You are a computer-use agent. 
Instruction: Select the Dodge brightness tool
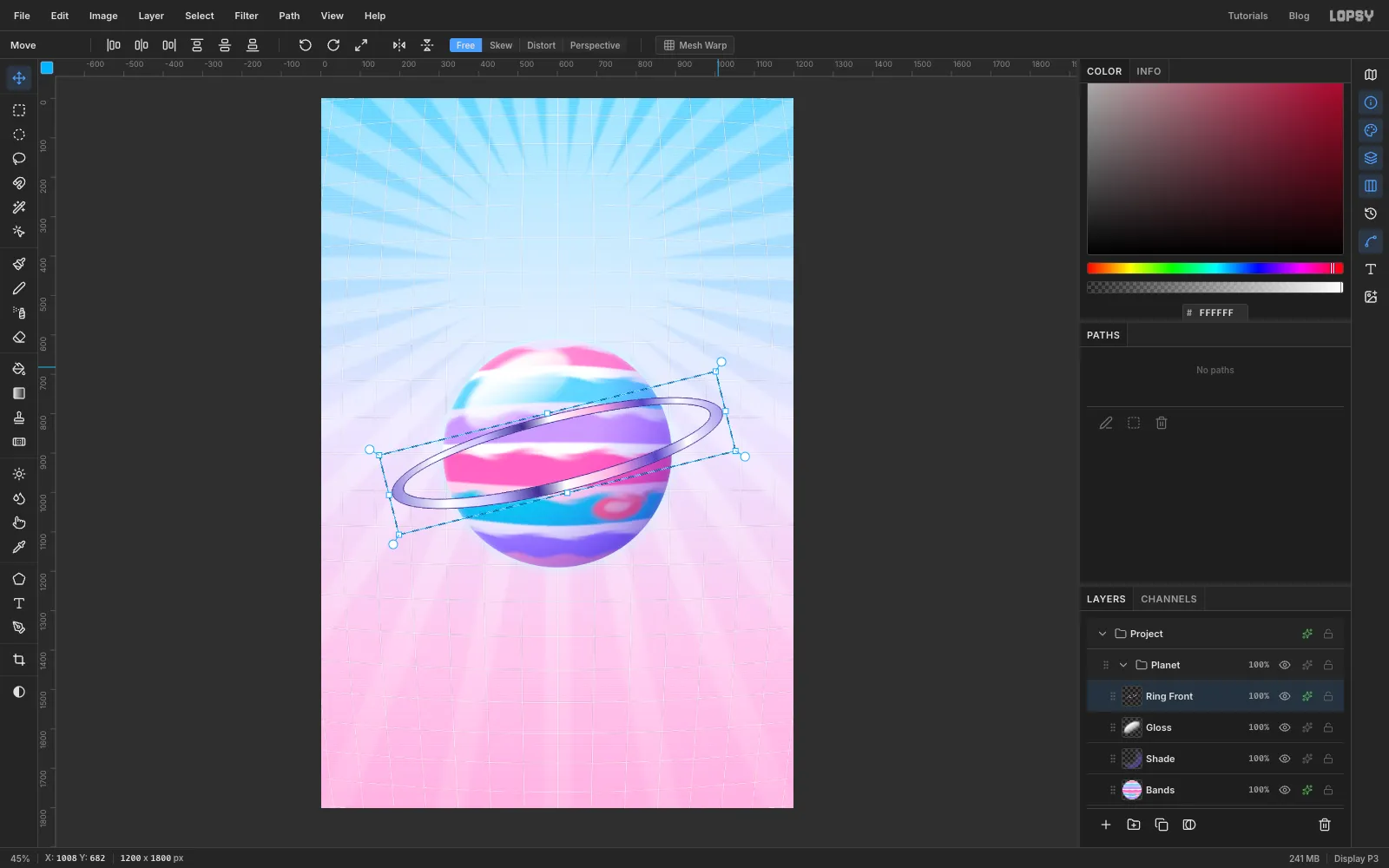point(19,474)
